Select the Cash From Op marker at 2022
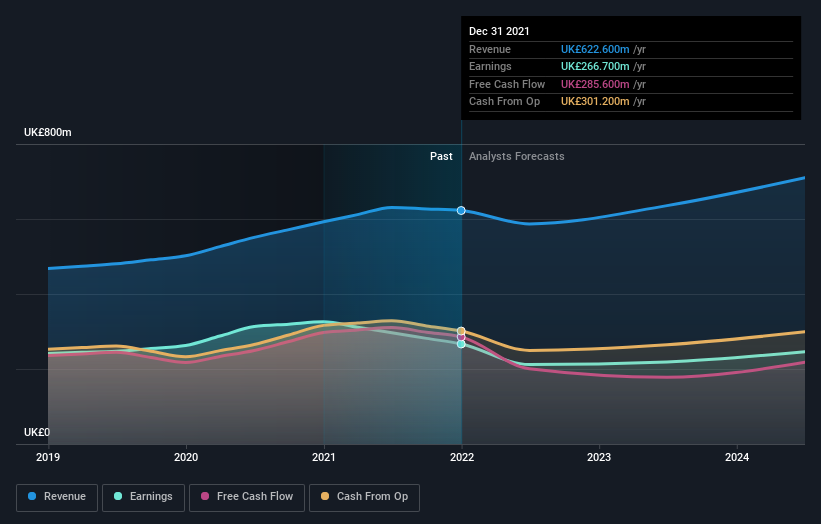Image resolution: width=821 pixels, height=524 pixels. 461,331
